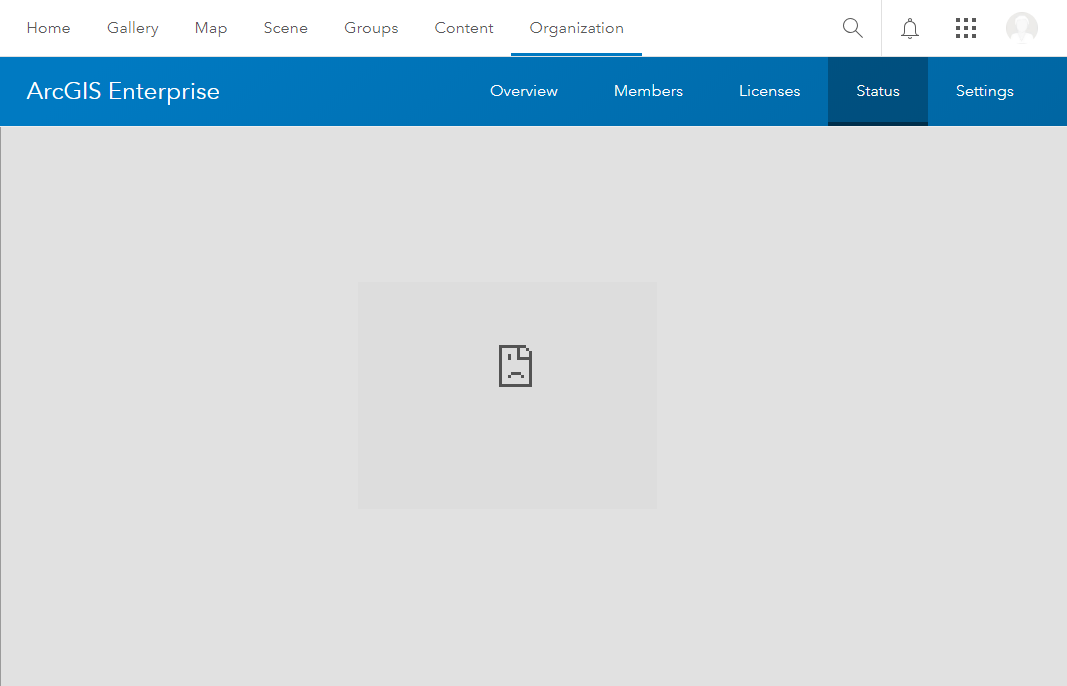This screenshot has width=1067, height=686.
Task: Open the Content menu item
Action: click(x=464, y=28)
